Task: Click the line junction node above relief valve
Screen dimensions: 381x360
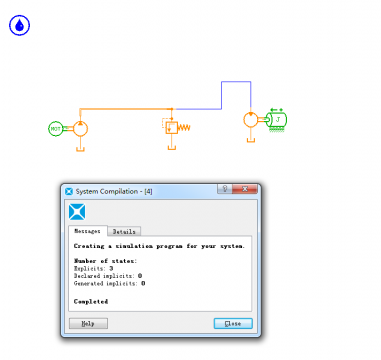Action: pyautogui.click(x=172, y=109)
